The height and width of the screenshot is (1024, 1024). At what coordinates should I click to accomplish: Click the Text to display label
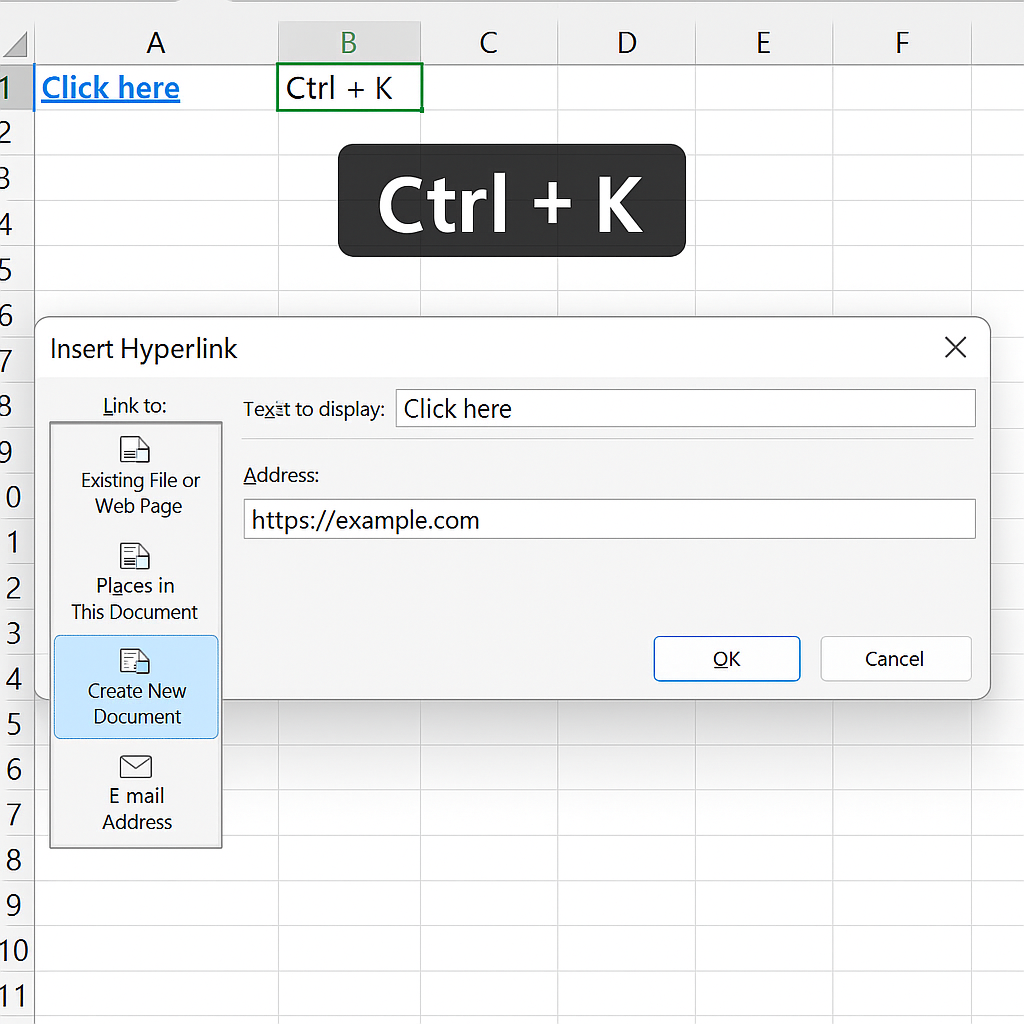tap(313, 409)
